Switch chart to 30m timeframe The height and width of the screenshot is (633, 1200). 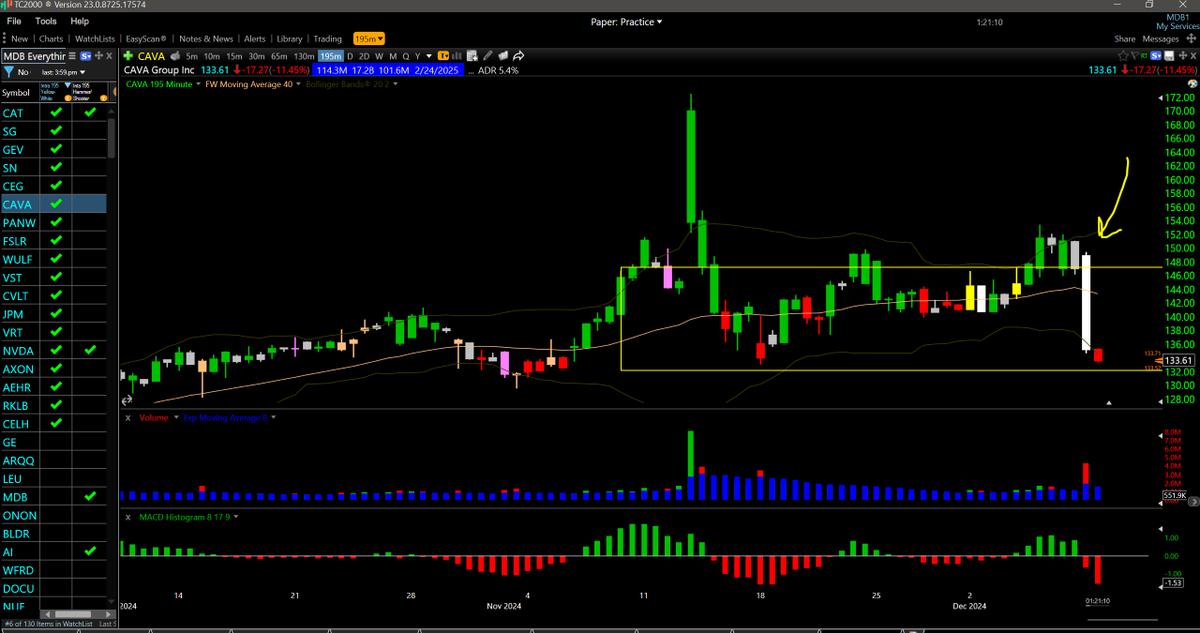[x=256, y=56]
